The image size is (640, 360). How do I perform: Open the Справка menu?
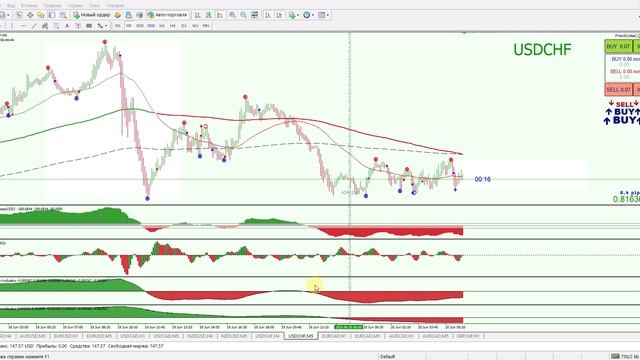115,5
